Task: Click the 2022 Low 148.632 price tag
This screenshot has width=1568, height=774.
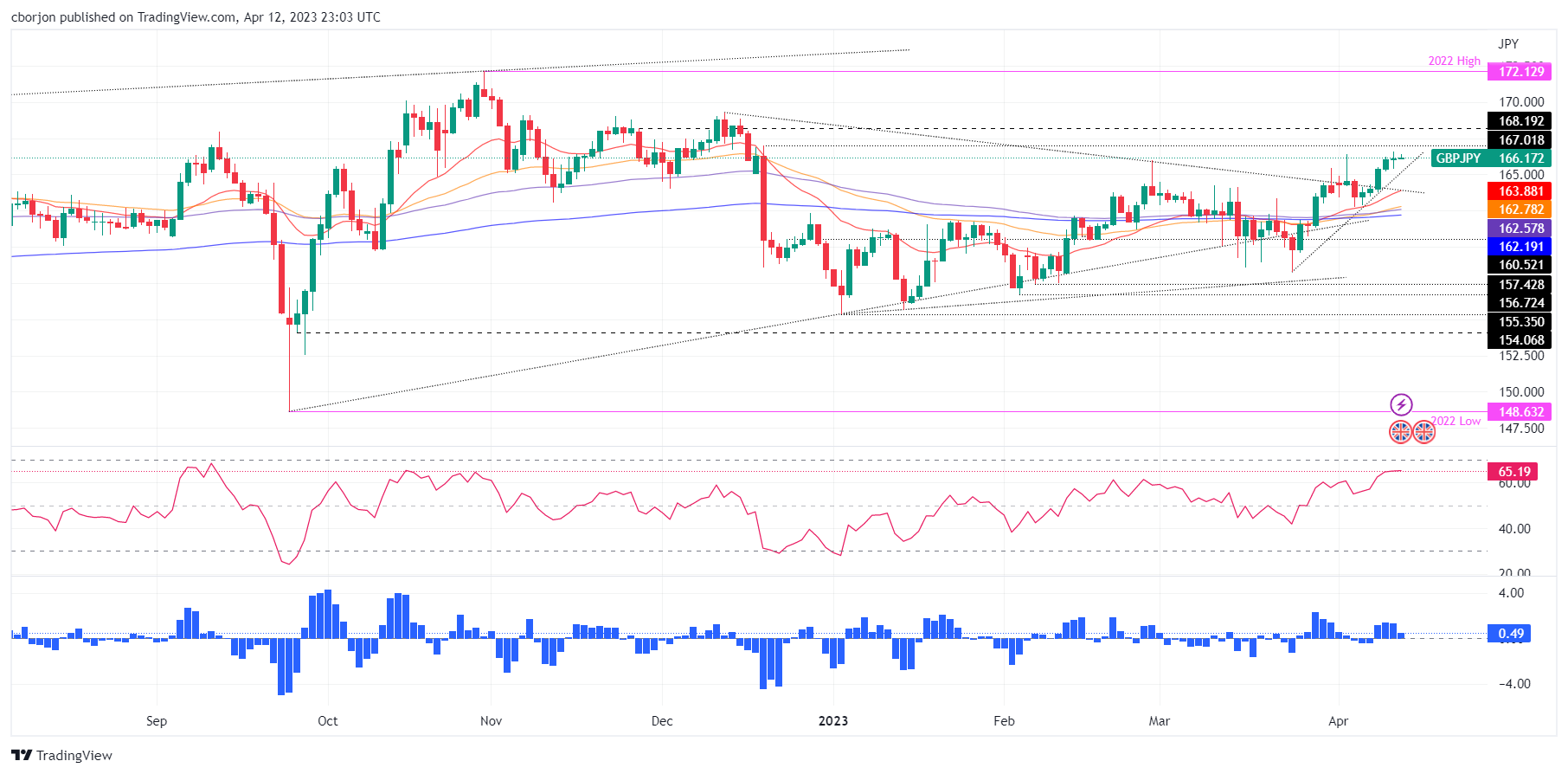Action: click(x=1520, y=412)
